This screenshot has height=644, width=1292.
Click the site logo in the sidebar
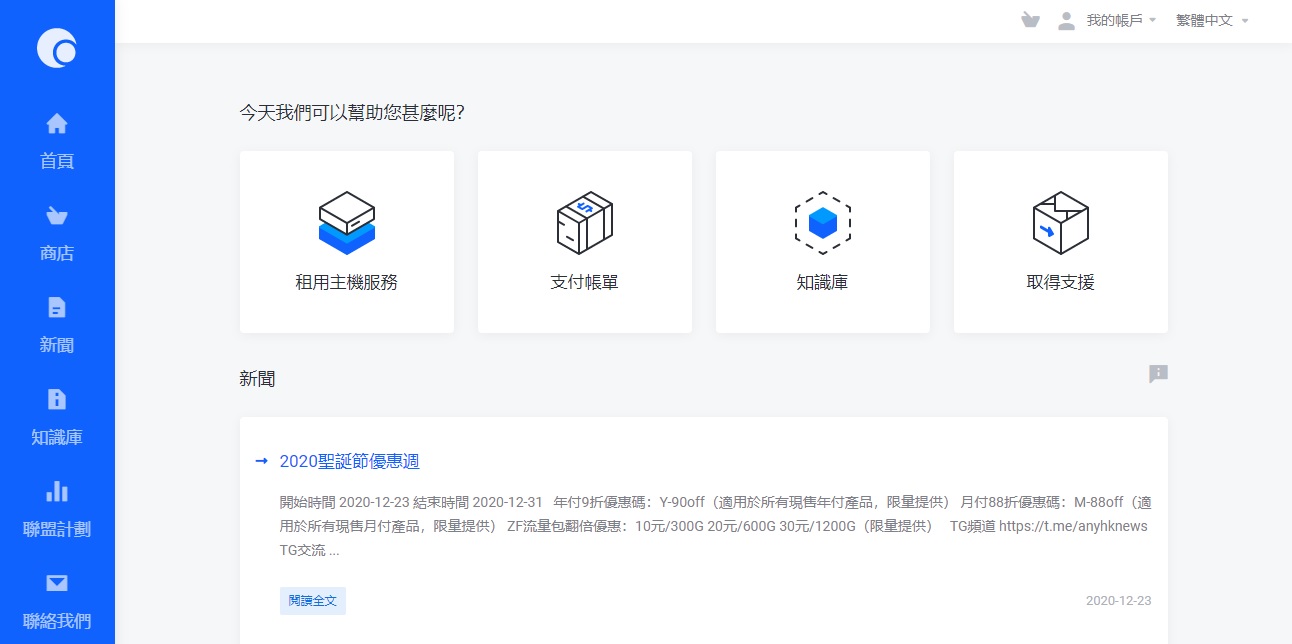point(57,48)
